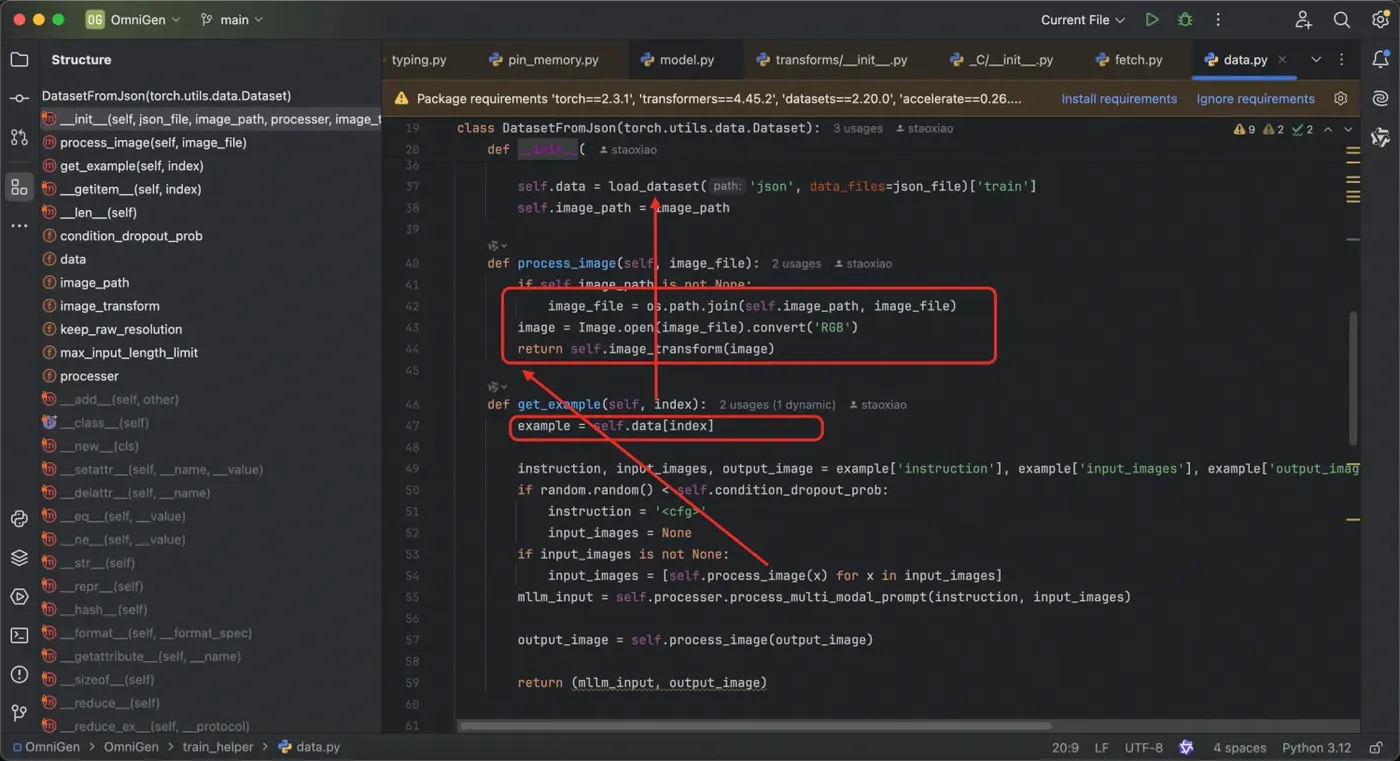Select condition_dropout_prob field in Structure
The height and width of the screenshot is (761, 1400).
pyautogui.click(x=131, y=236)
